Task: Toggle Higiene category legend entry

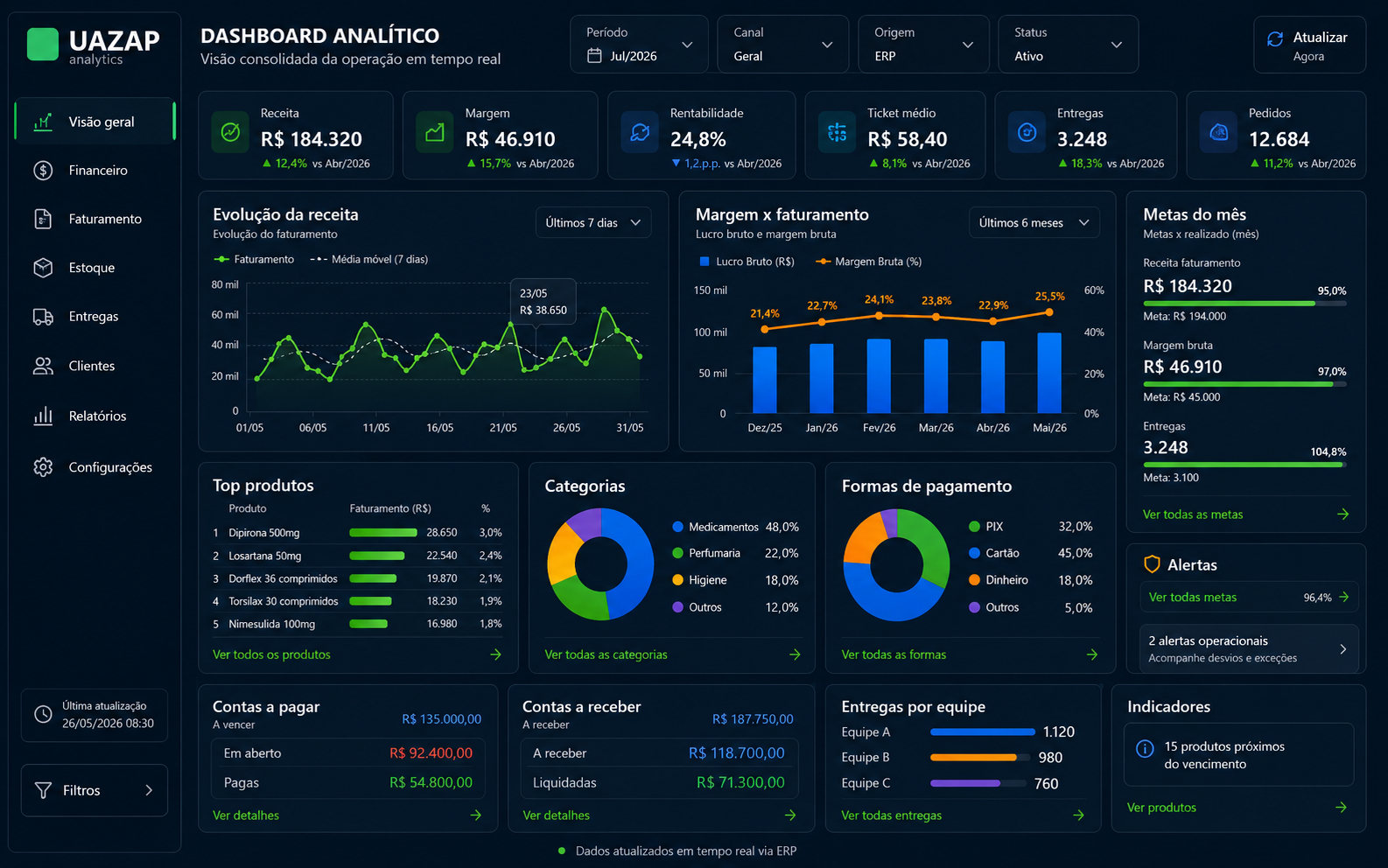Action: click(x=735, y=580)
